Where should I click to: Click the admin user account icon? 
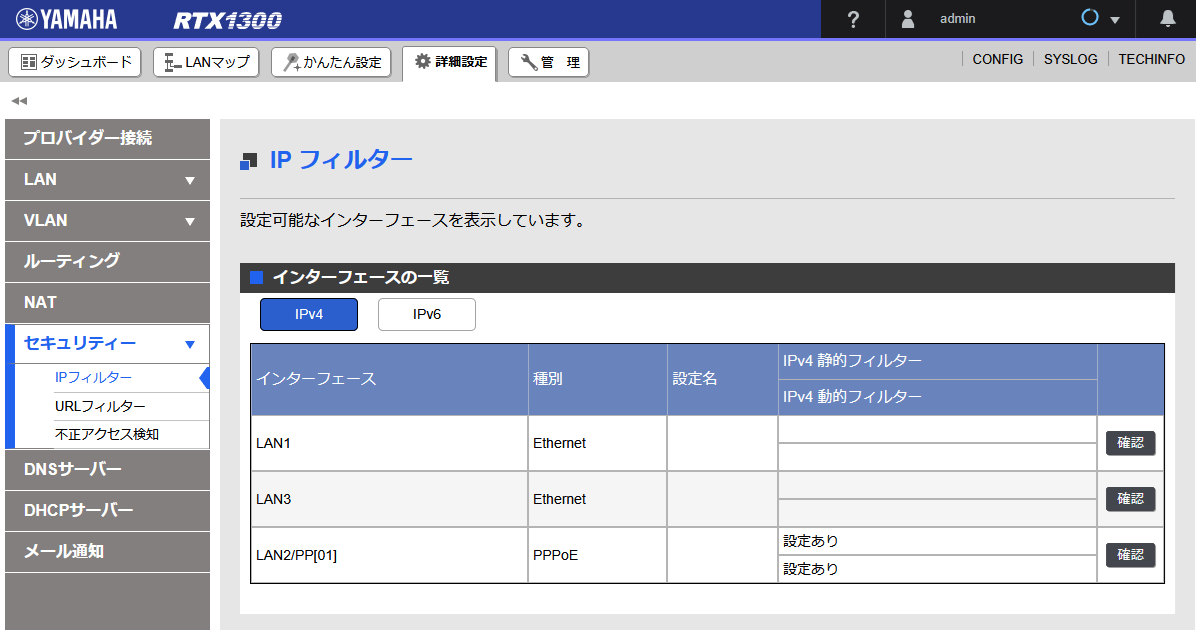909,18
